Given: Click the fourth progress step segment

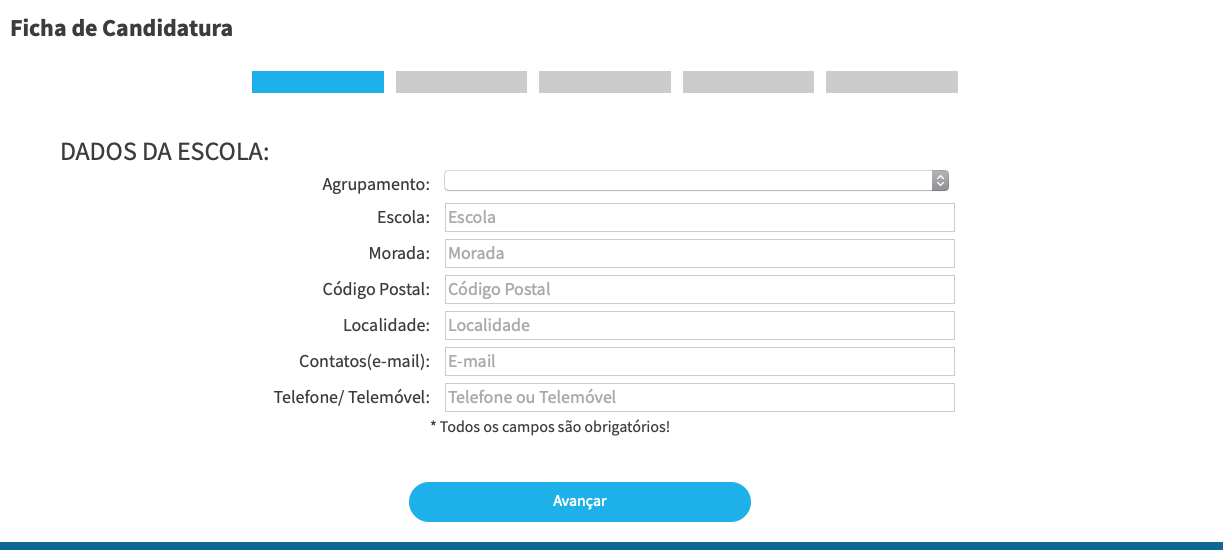Looking at the screenshot, I should [748, 82].
